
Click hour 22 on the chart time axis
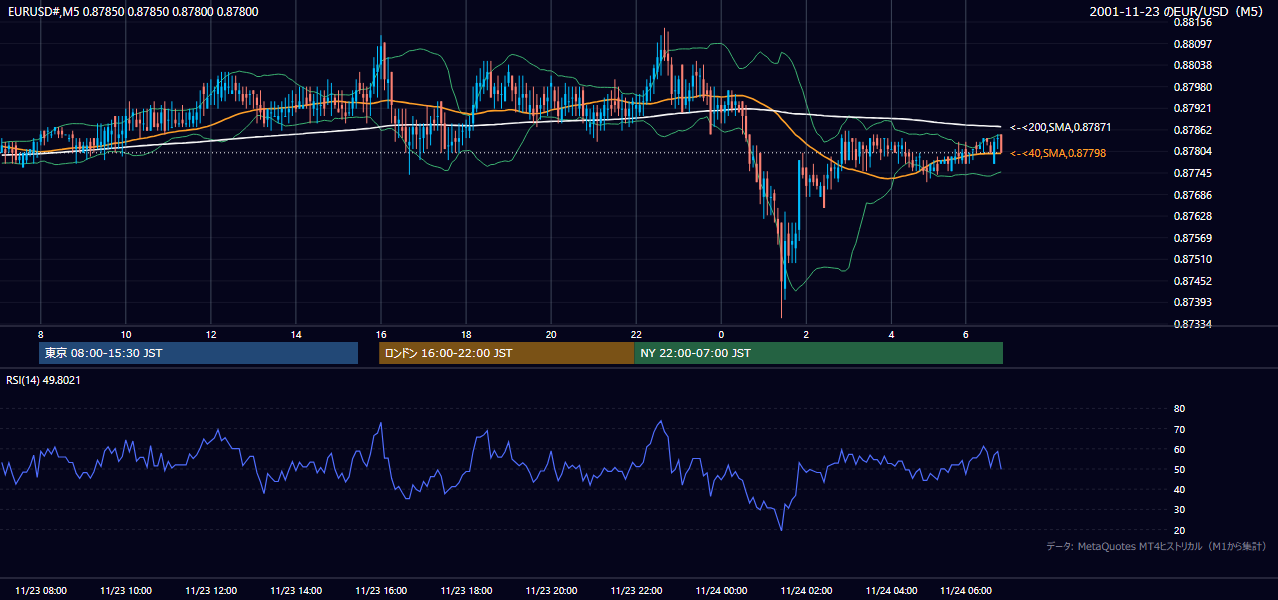point(636,334)
